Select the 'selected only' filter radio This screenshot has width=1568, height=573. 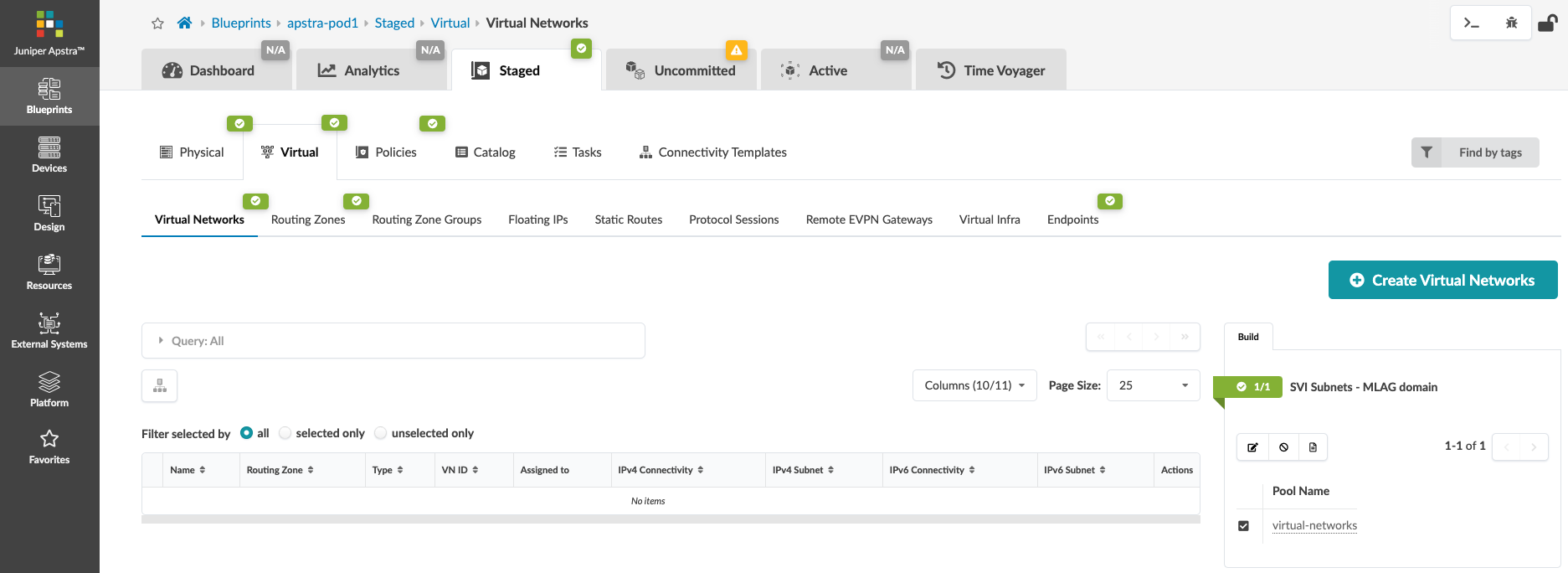click(285, 433)
